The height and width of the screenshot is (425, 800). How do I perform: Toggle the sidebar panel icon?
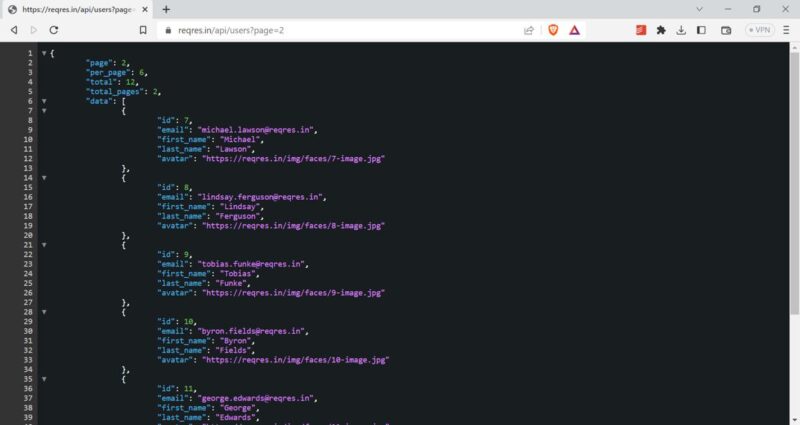click(702, 30)
